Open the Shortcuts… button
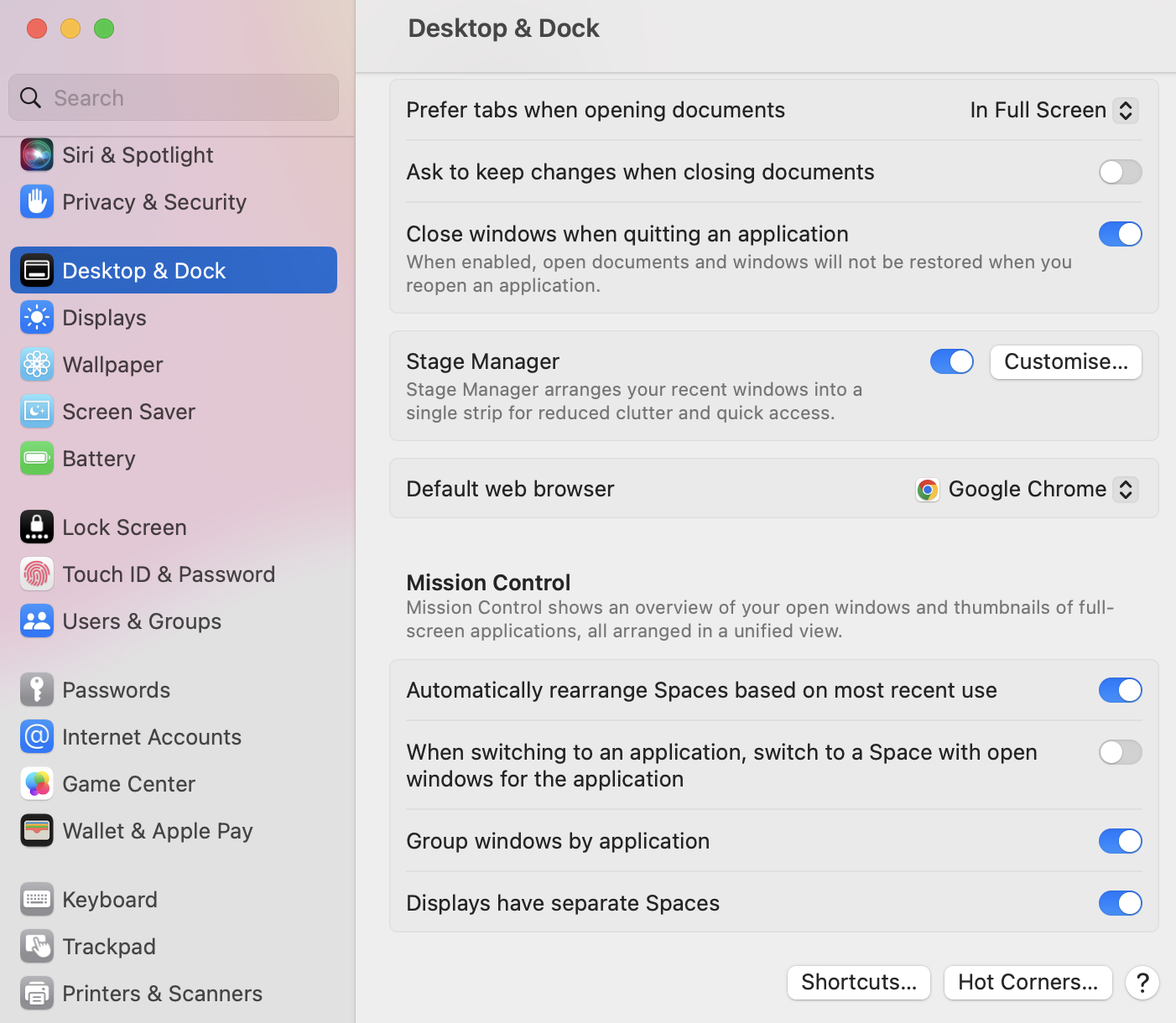The height and width of the screenshot is (1023, 1176). click(858, 982)
